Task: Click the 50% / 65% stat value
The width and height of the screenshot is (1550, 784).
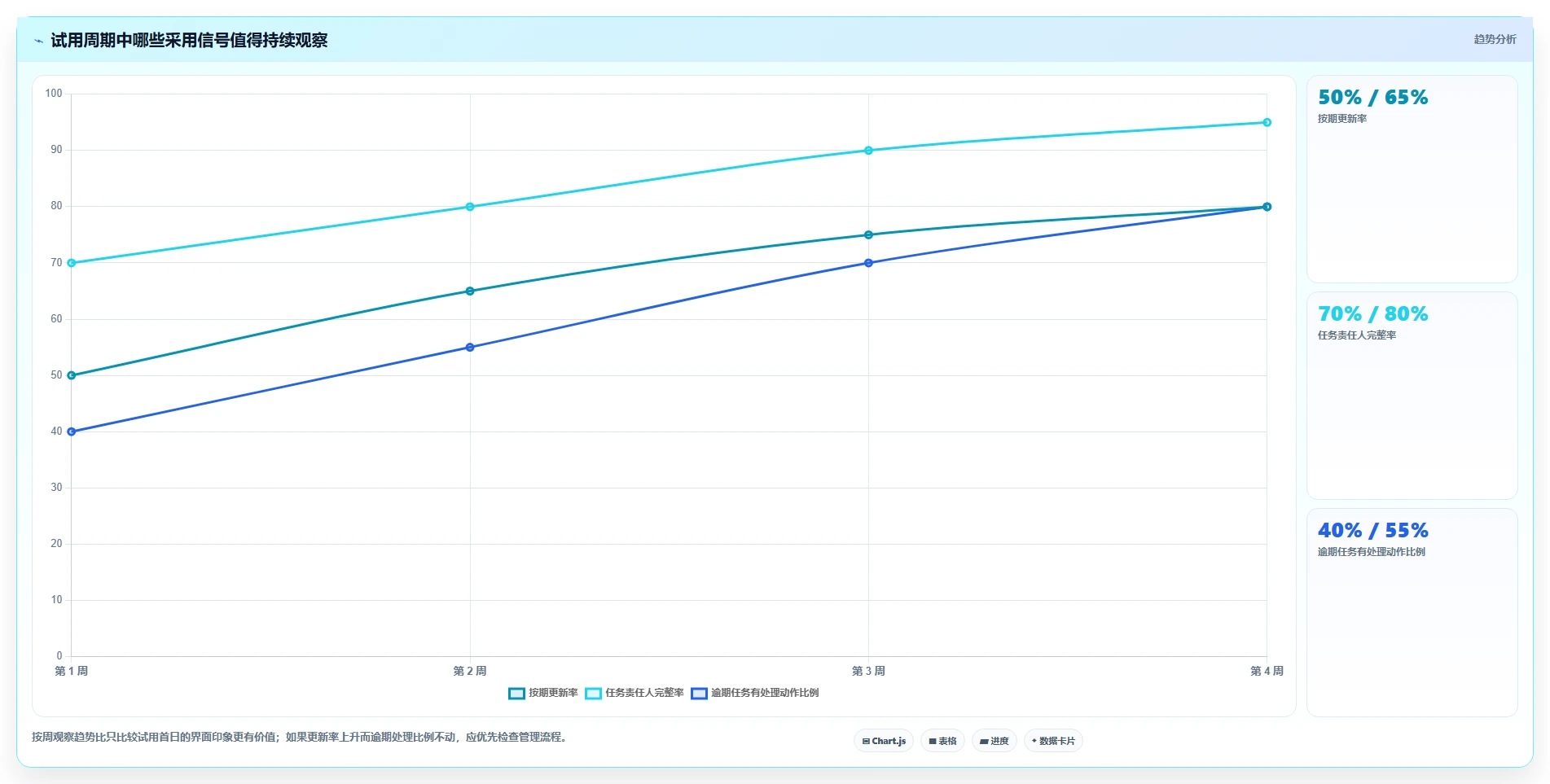Action: click(x=1373, y=98)
